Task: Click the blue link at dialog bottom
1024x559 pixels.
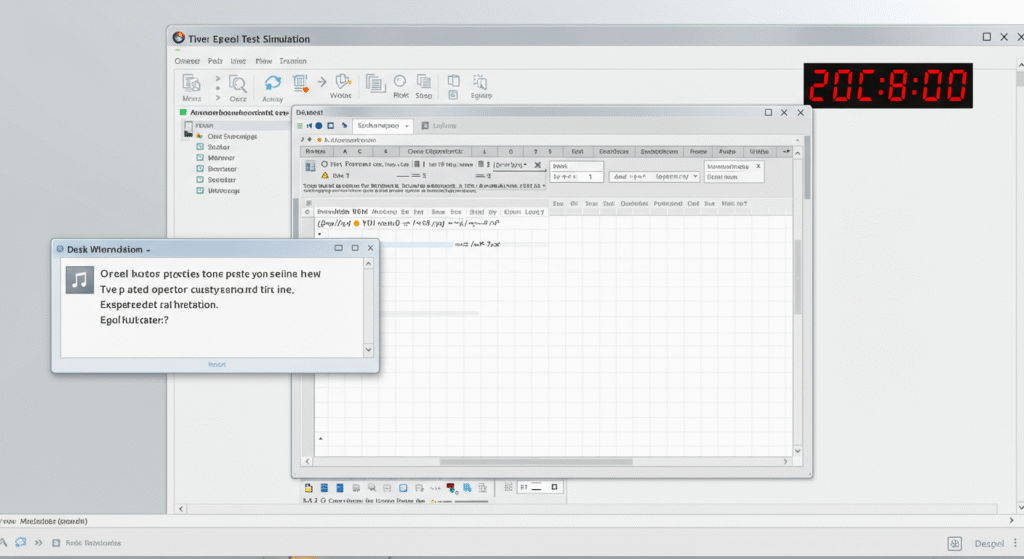Action: tap(216, 366)
